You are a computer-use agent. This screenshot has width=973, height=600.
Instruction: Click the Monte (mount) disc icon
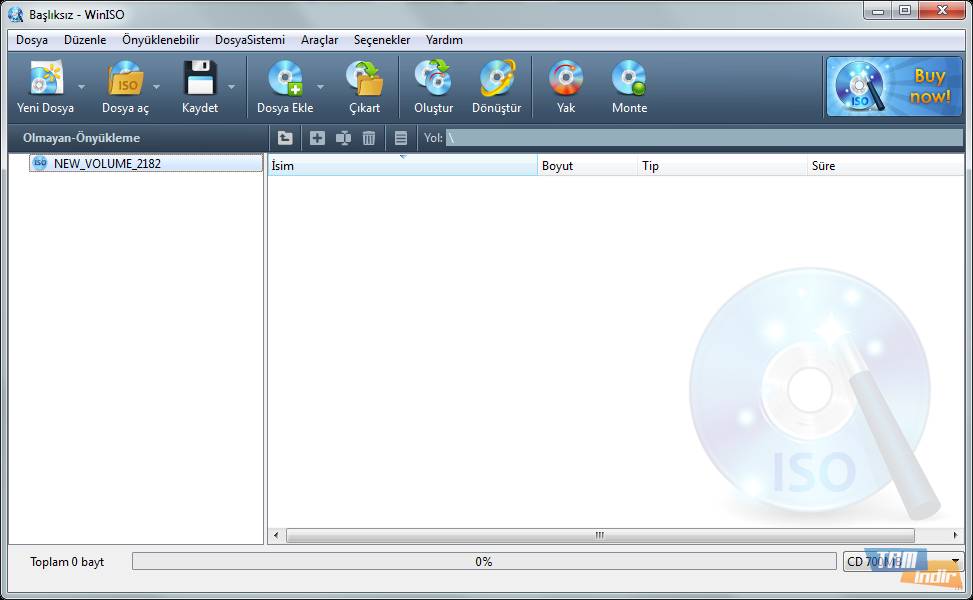(629, 79)
